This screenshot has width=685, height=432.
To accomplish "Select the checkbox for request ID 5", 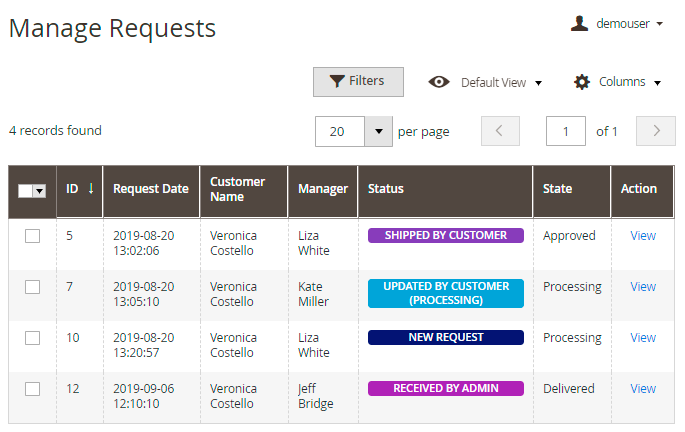I will pos(32,236).
